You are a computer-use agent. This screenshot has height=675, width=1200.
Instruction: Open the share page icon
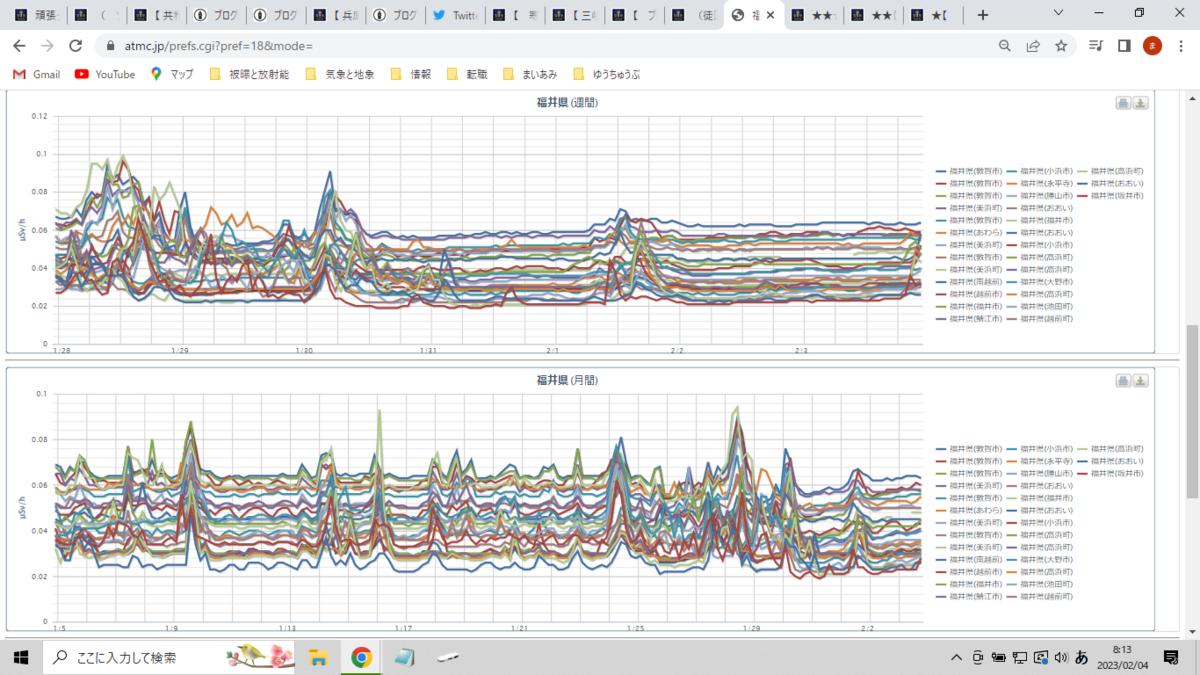coord(1033,46)
